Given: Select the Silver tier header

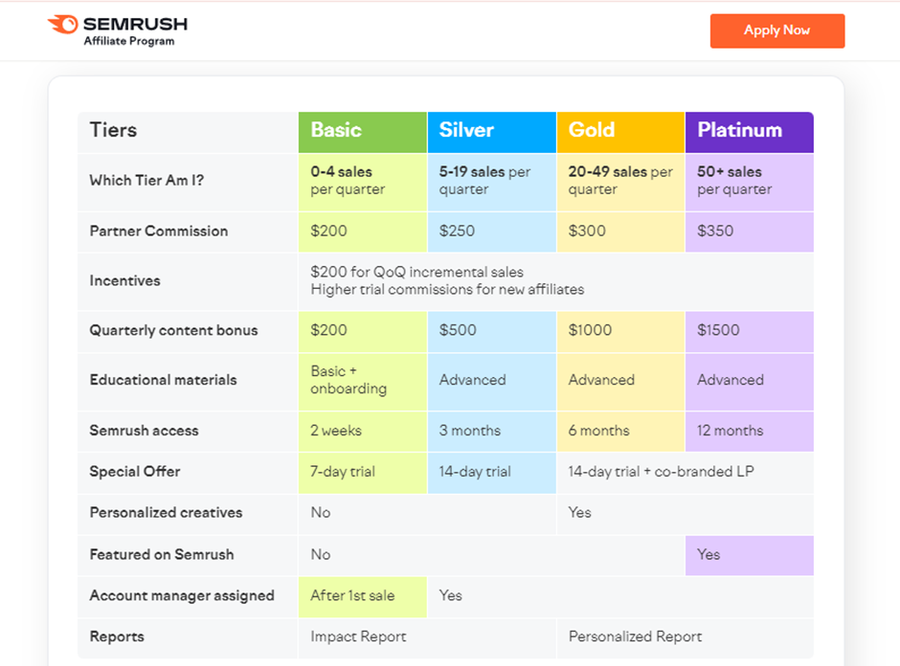Looking at the screenshot, I should 492,132.
